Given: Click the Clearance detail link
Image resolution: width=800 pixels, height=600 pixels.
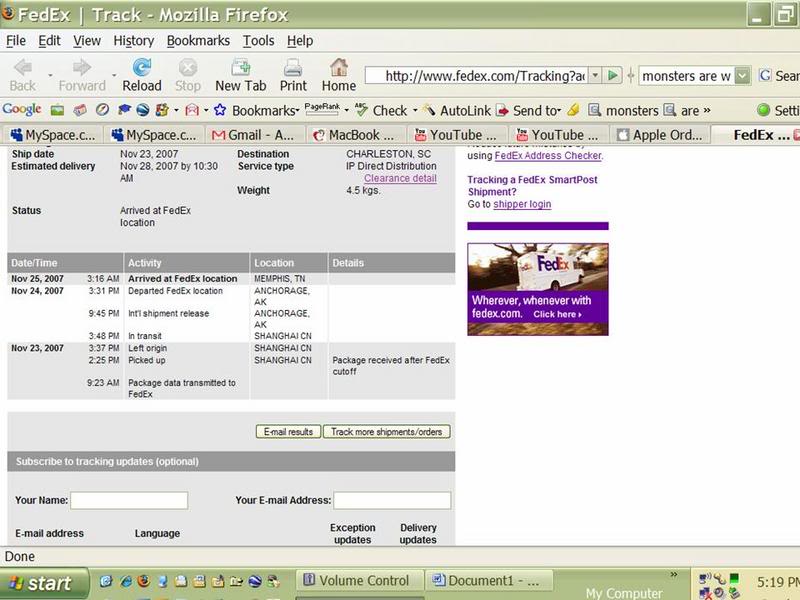Looking at the screenshot, I should tap(400, 178).
